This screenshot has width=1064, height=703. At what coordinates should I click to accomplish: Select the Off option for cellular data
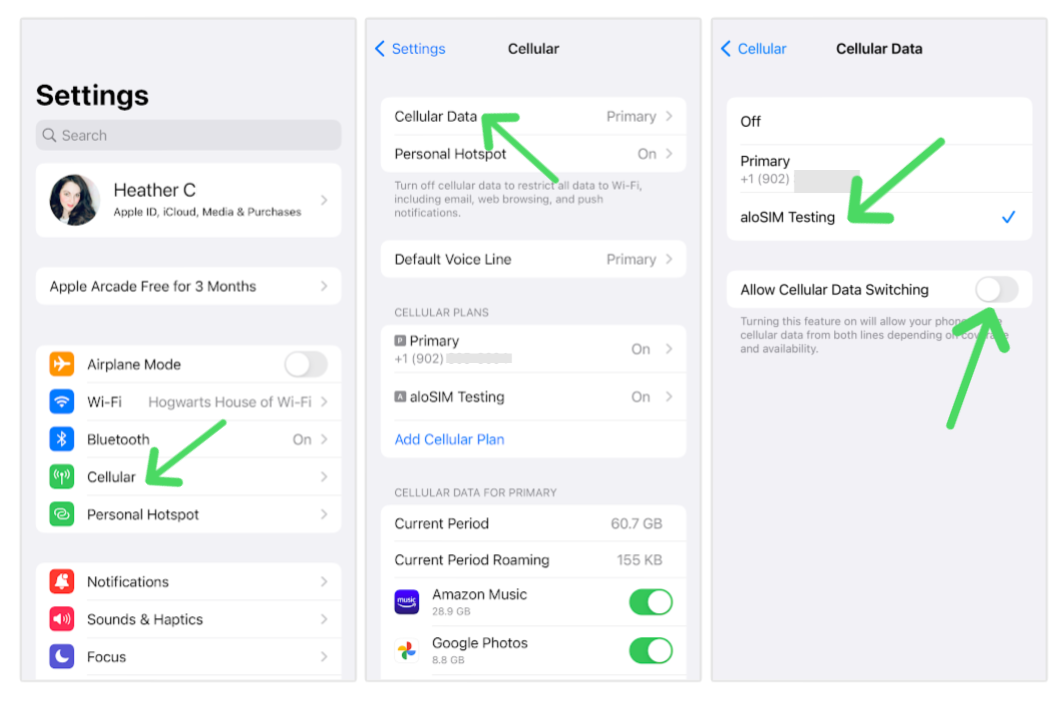pos(878,121)
